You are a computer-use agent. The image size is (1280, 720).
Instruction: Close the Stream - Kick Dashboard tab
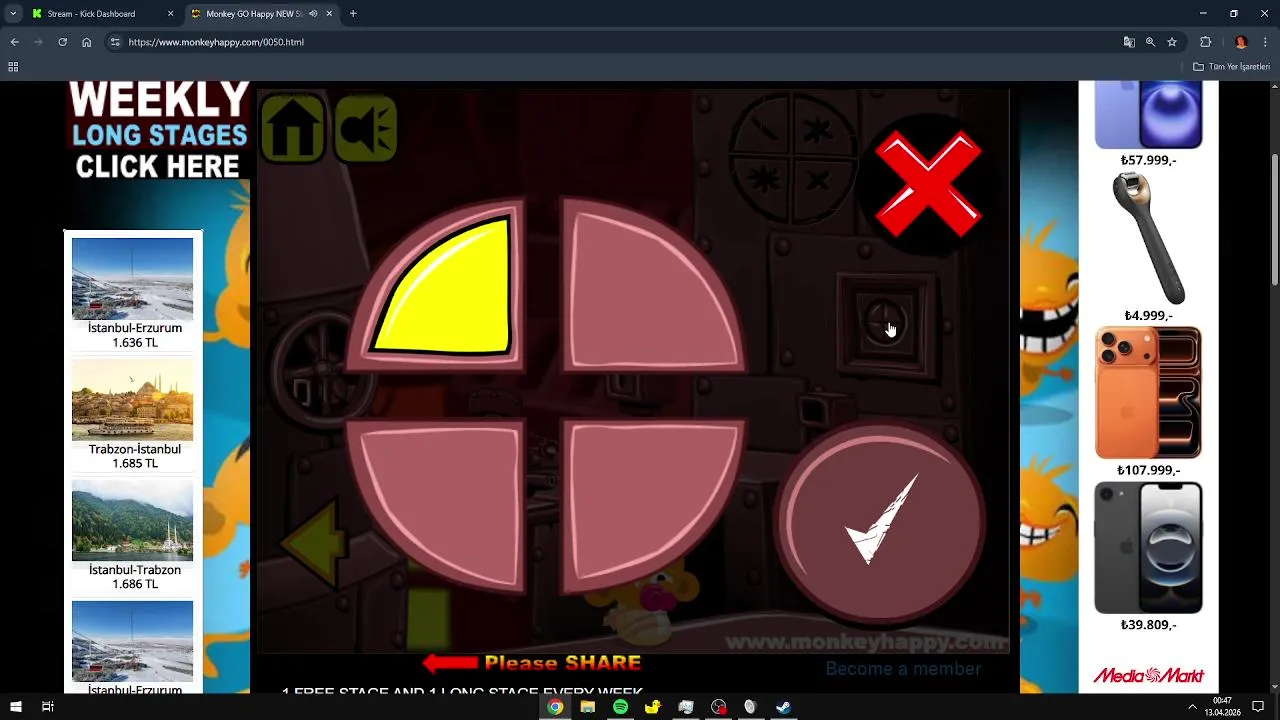[x=170, y=14]
